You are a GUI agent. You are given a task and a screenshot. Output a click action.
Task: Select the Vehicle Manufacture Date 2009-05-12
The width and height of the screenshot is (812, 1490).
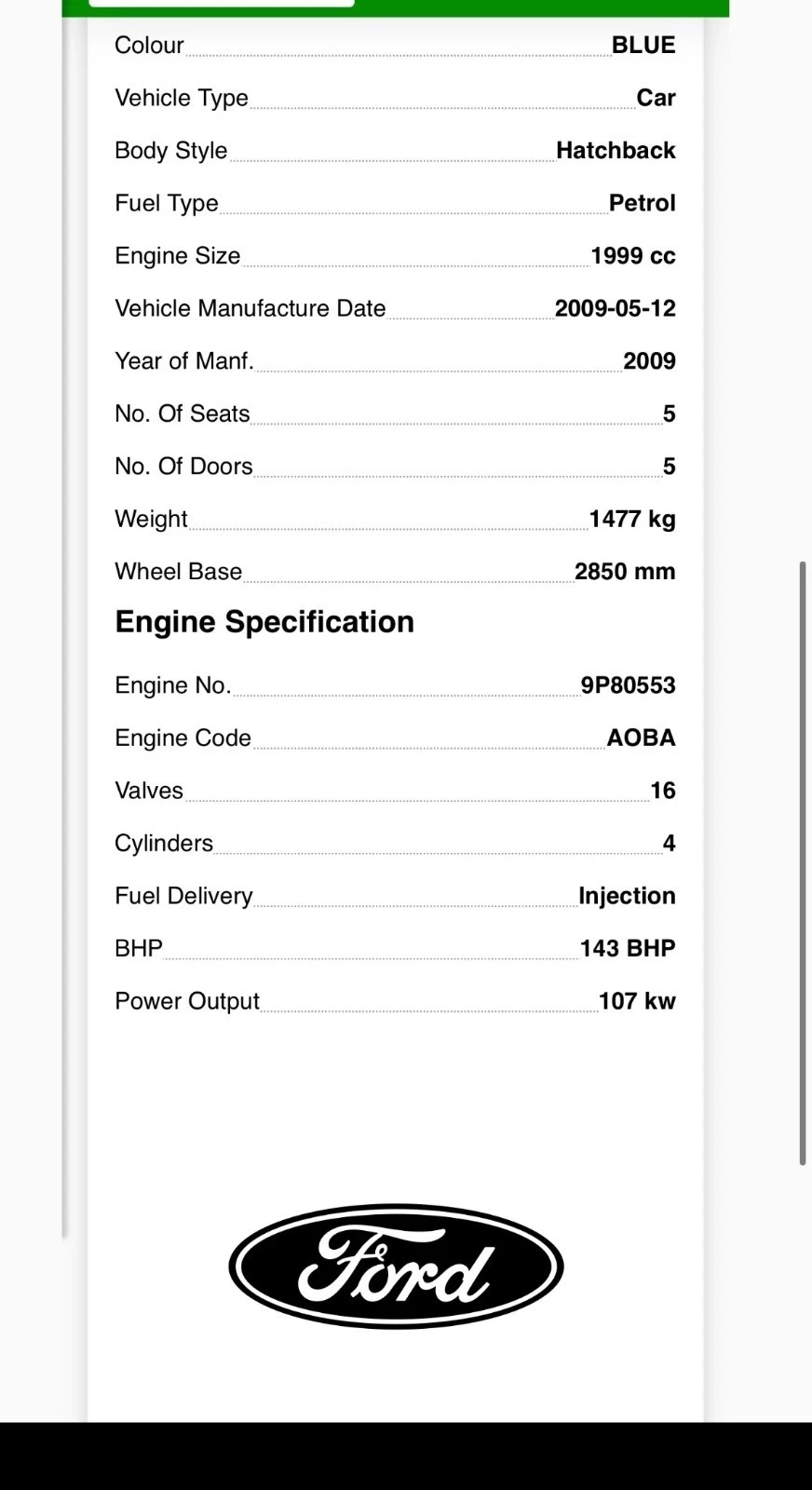[x=615, y=308]
